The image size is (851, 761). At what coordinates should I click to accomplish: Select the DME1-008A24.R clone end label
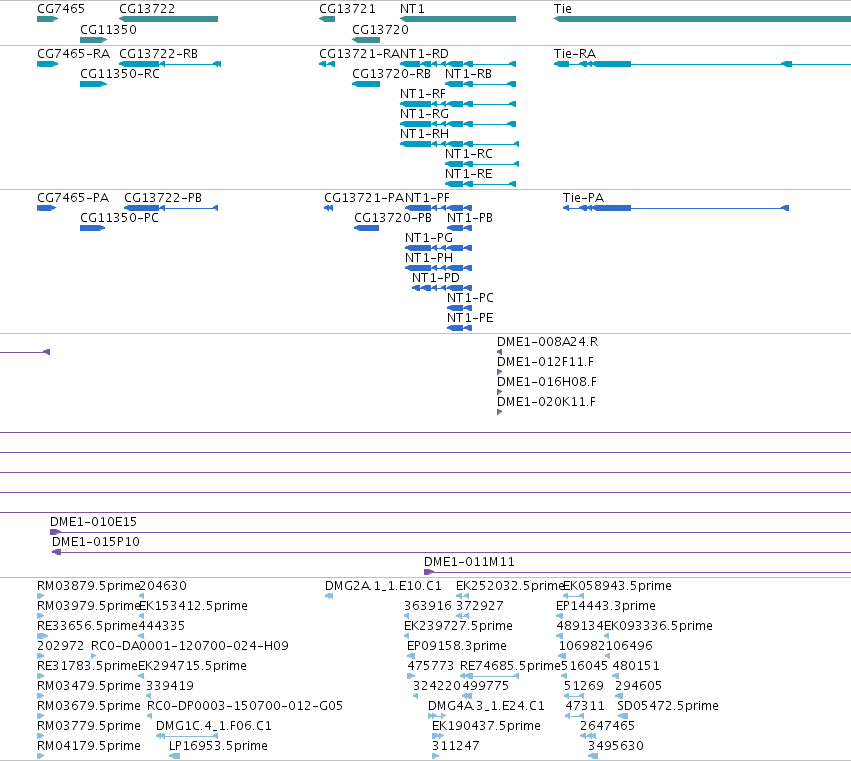[548, 342]
